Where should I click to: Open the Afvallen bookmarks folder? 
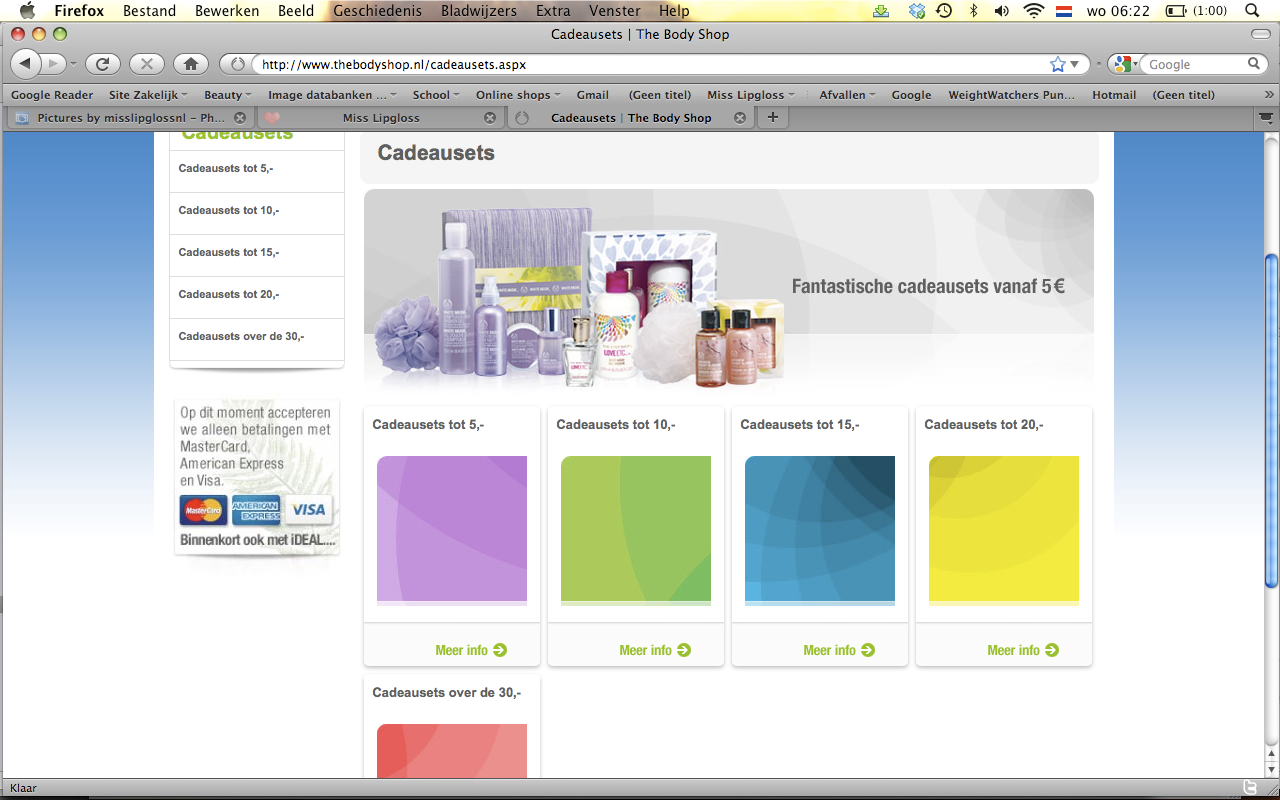[x=847, y=95]
